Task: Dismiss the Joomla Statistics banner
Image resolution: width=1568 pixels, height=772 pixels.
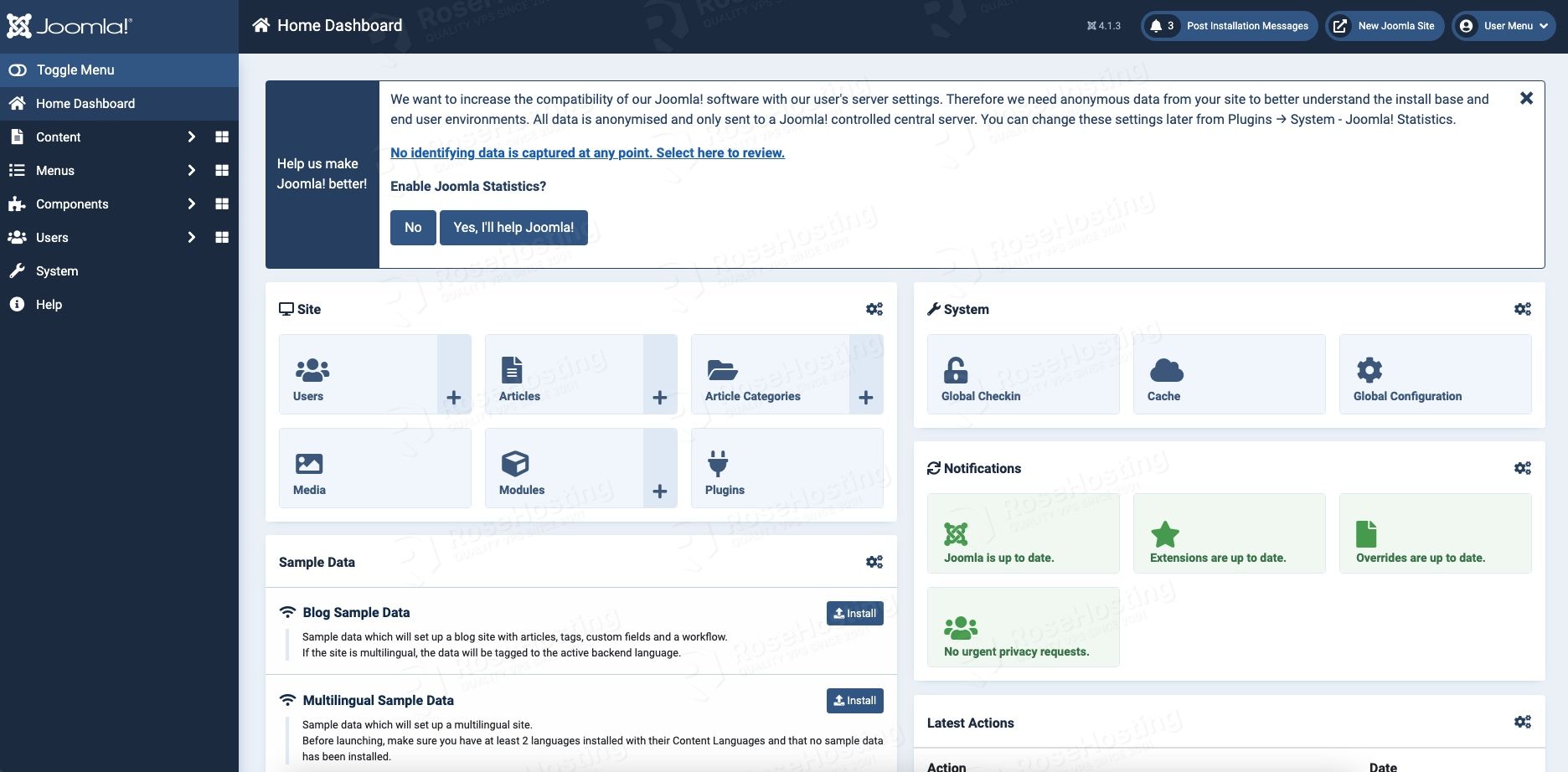Action: (x=1526, y=97)
